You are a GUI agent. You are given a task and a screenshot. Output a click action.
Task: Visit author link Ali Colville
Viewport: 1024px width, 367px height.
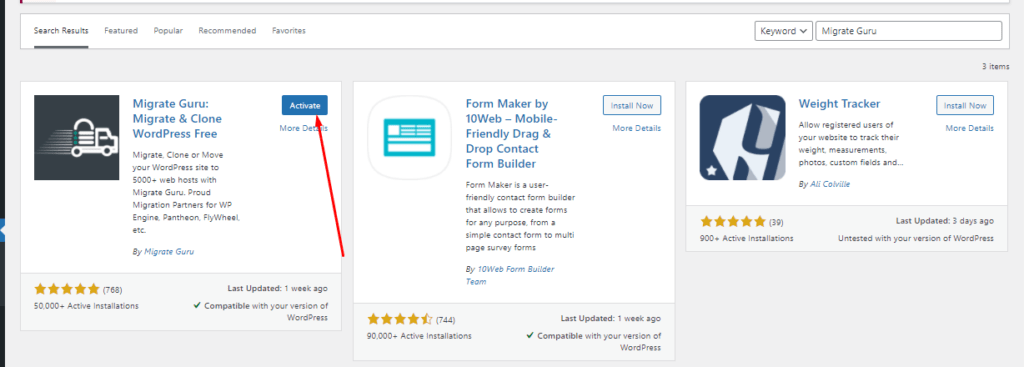coord(829,184)
